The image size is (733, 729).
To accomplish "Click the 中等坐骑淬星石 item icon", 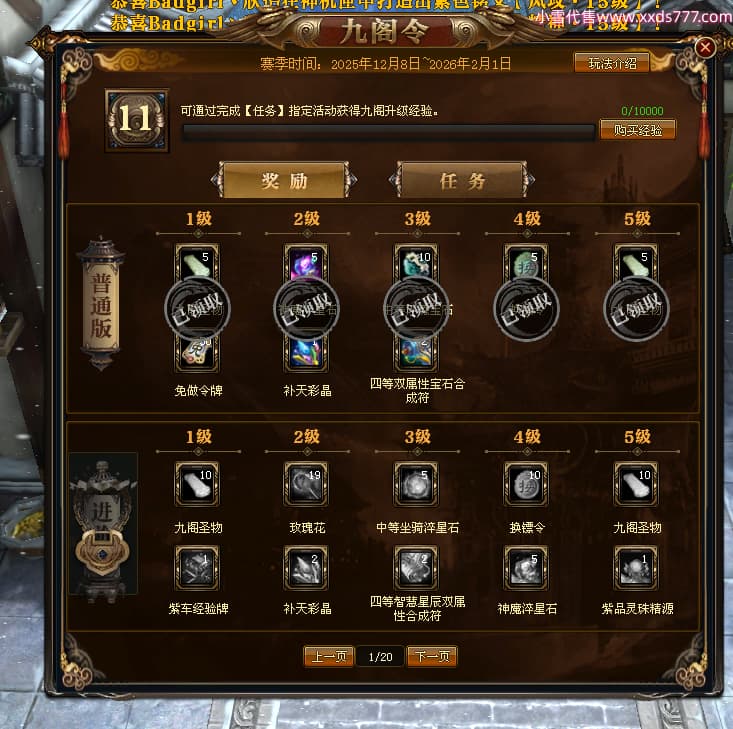I will click(x=416, y=484).
